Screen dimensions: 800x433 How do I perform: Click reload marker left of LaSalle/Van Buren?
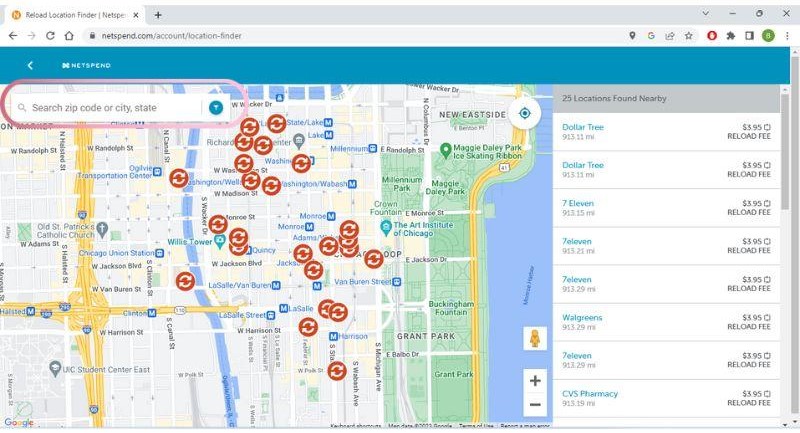[185, 281]
